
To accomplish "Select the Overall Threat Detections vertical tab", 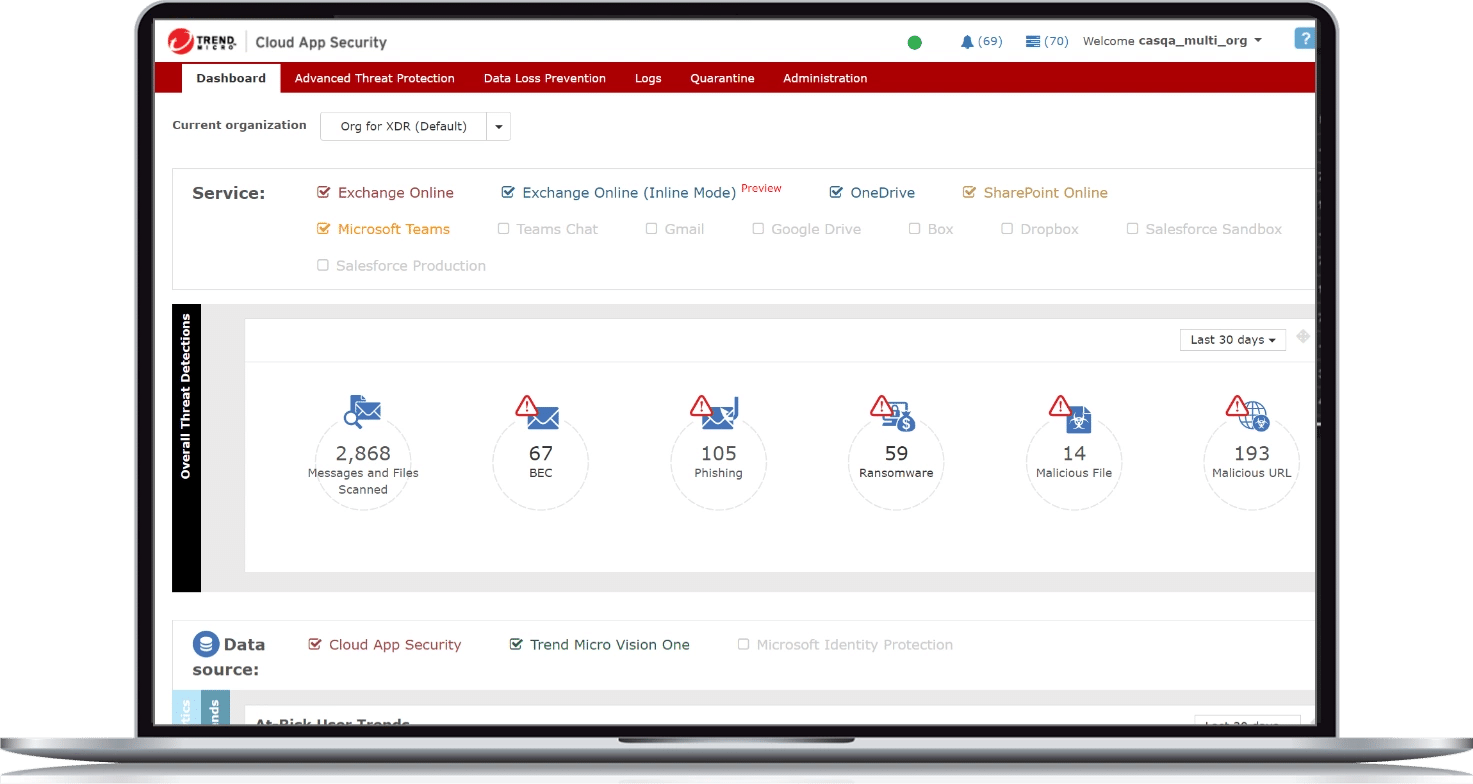I will click(186, 448).
